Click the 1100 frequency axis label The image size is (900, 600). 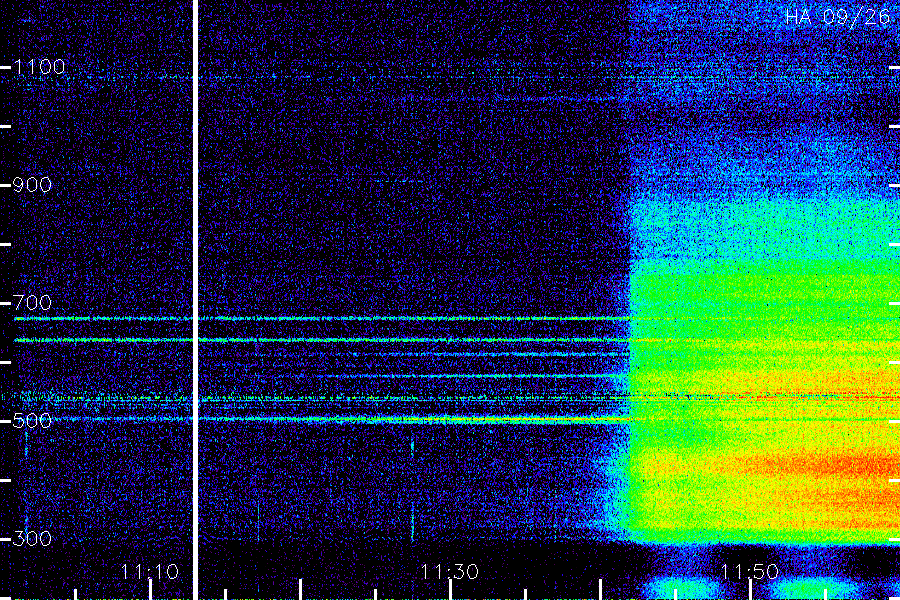click(39, 67)
